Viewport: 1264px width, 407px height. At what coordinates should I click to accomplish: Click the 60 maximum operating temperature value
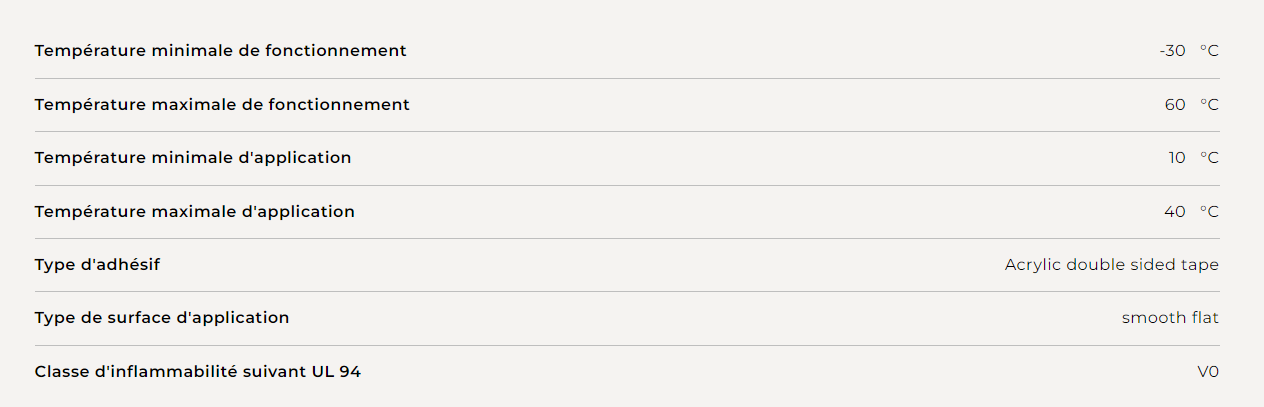[1175, 104]
